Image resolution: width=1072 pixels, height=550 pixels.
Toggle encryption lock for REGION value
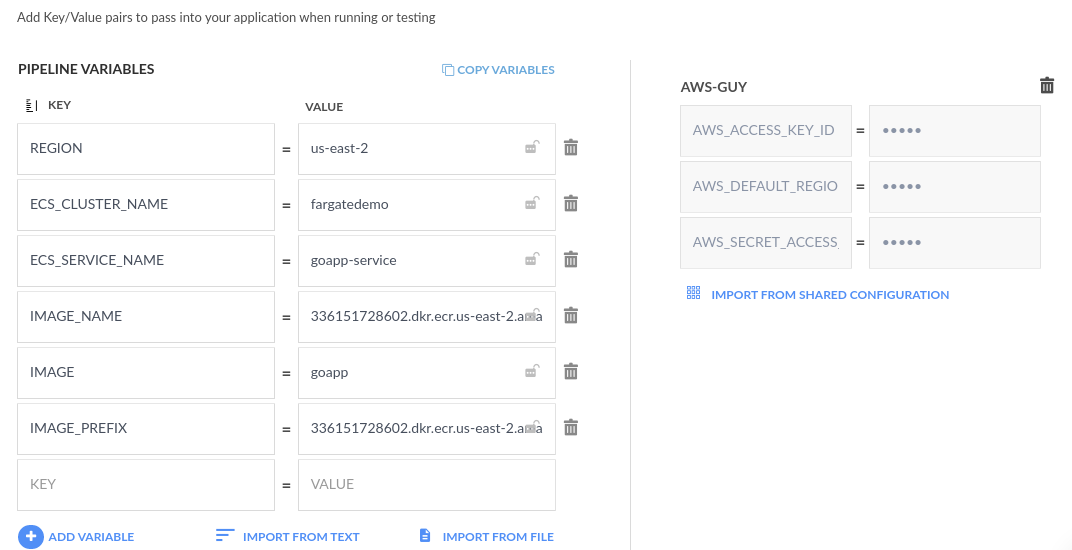(x=533, y=148)
